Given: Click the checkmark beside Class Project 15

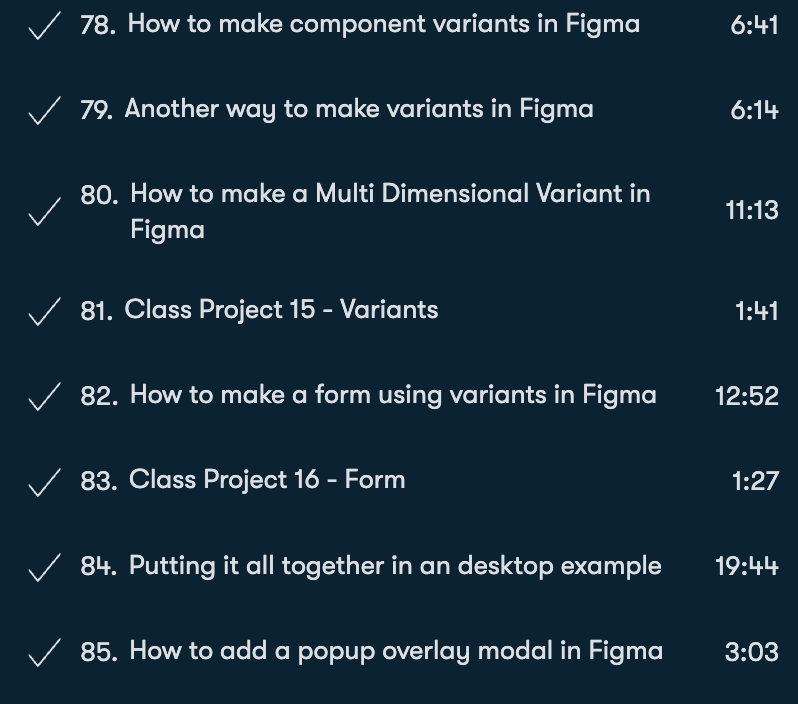Looking at the screenshot, I should coord(44,313).
